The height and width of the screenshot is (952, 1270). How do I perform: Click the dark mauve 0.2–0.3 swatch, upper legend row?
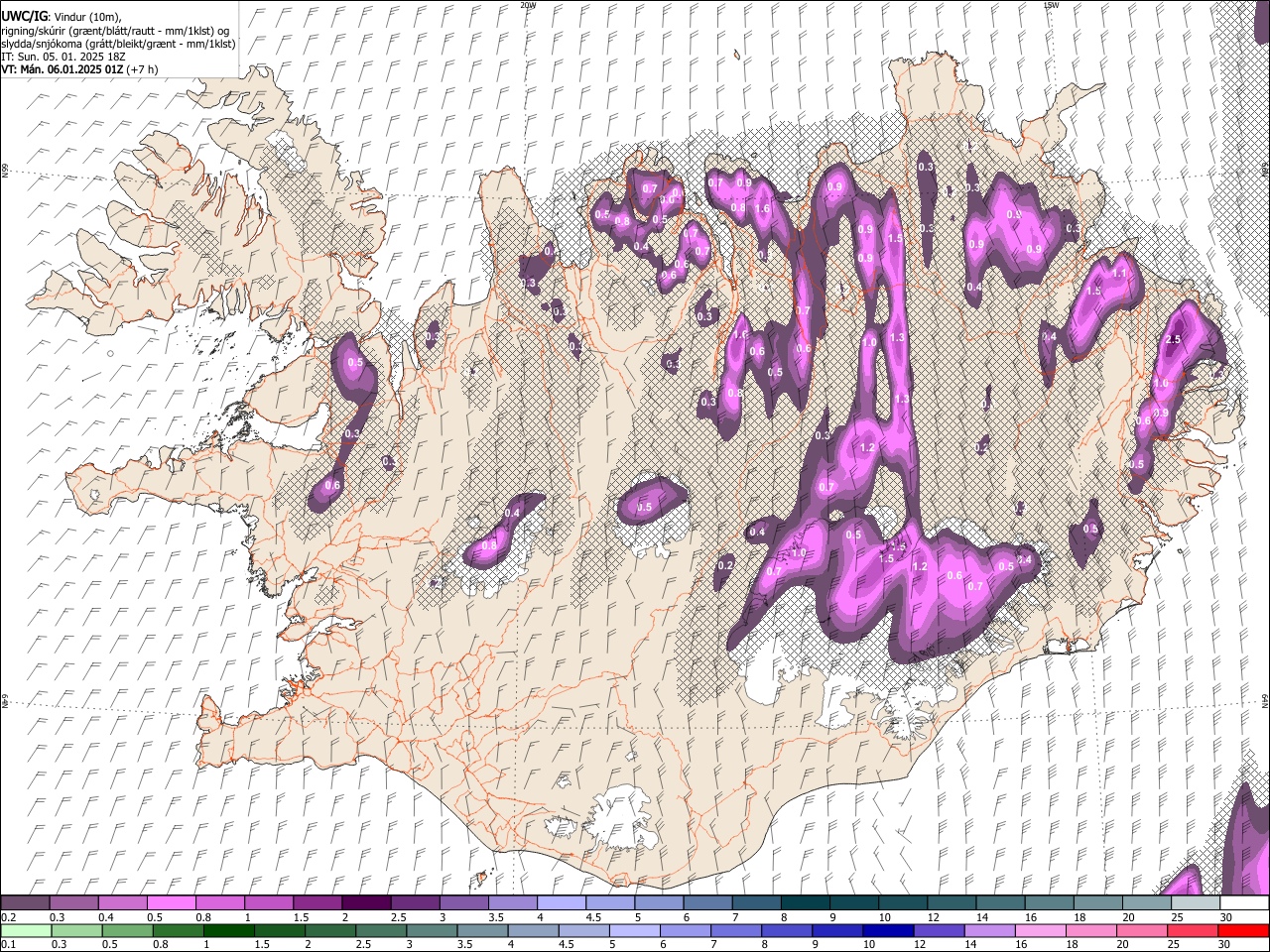click(25, 902)
